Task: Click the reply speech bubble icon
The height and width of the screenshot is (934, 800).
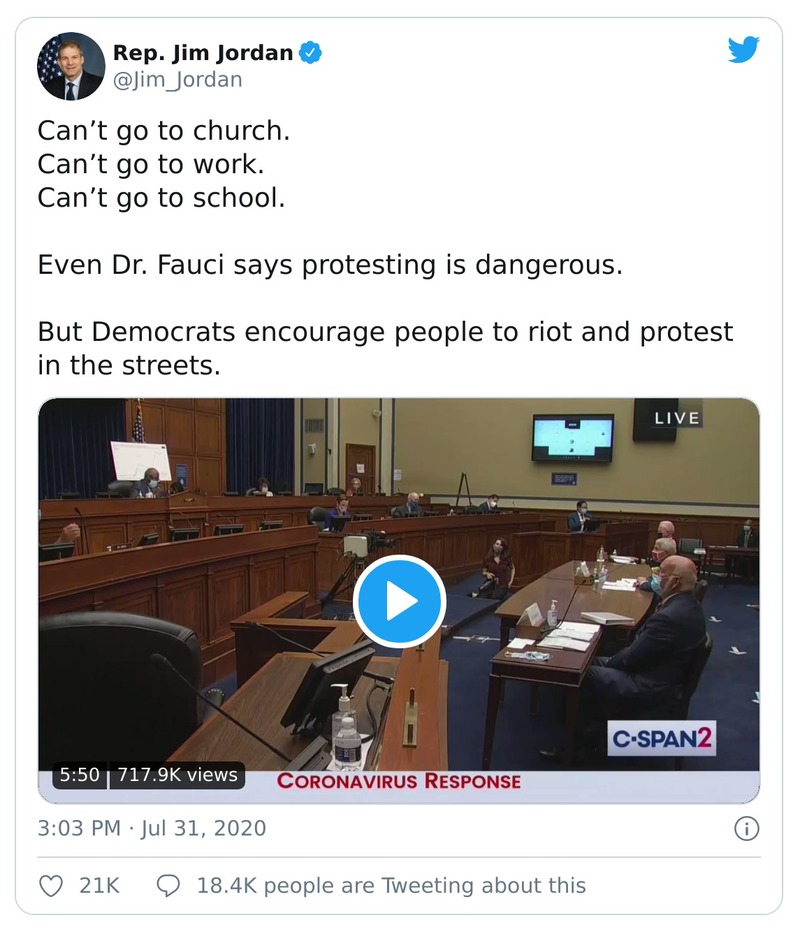Action: (169, 885)
